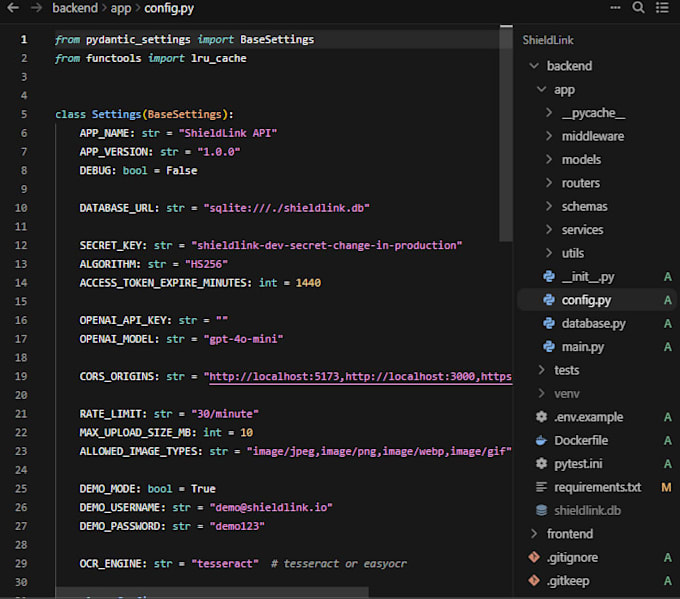Open main.py in the file tree
Image resolution: width=680 pixels, height=599 pixels.
[x=583, y=347]
